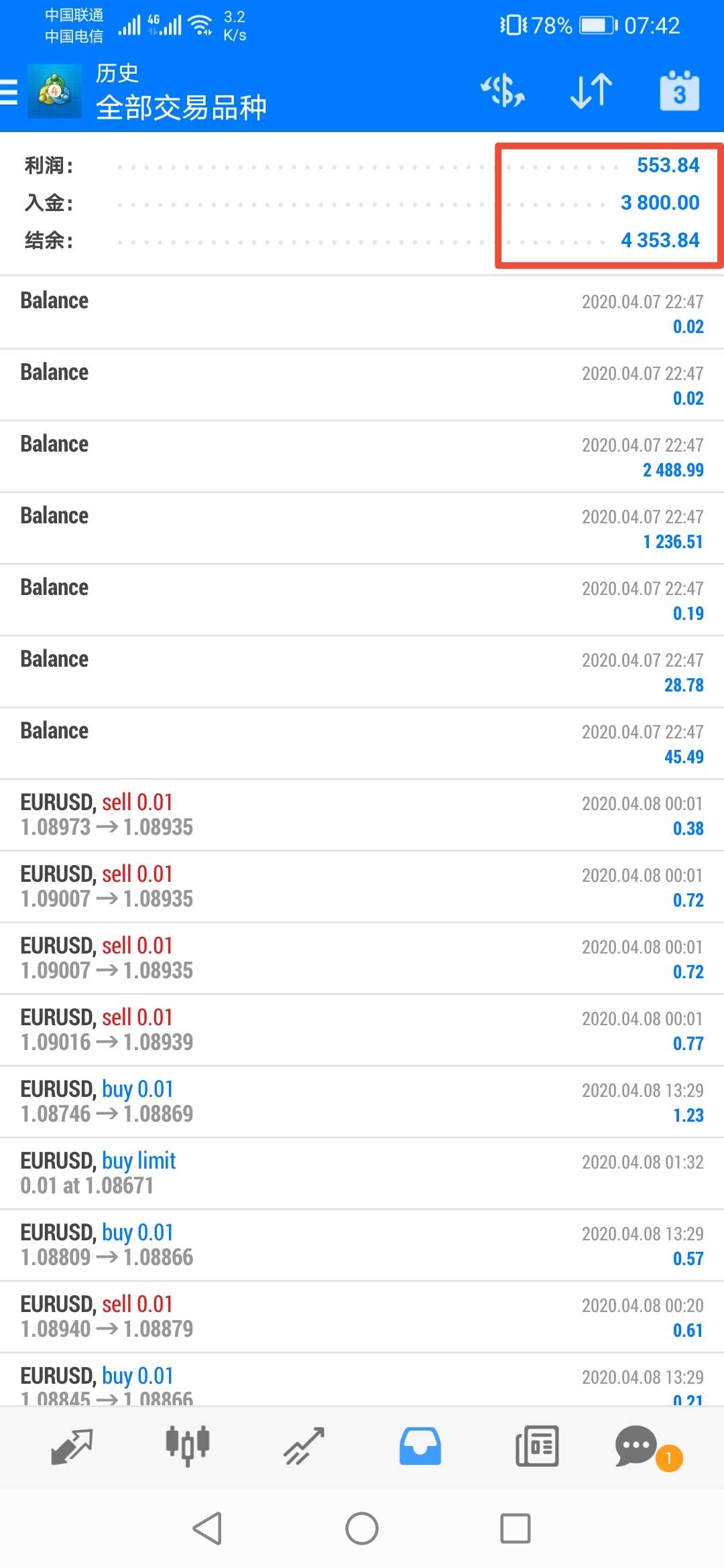The width and height of the screenshot is (724, 1568).
Task: Tap the 全部交易品种 title dropdown
Action: pyautogui.click(x=181, y=107)
